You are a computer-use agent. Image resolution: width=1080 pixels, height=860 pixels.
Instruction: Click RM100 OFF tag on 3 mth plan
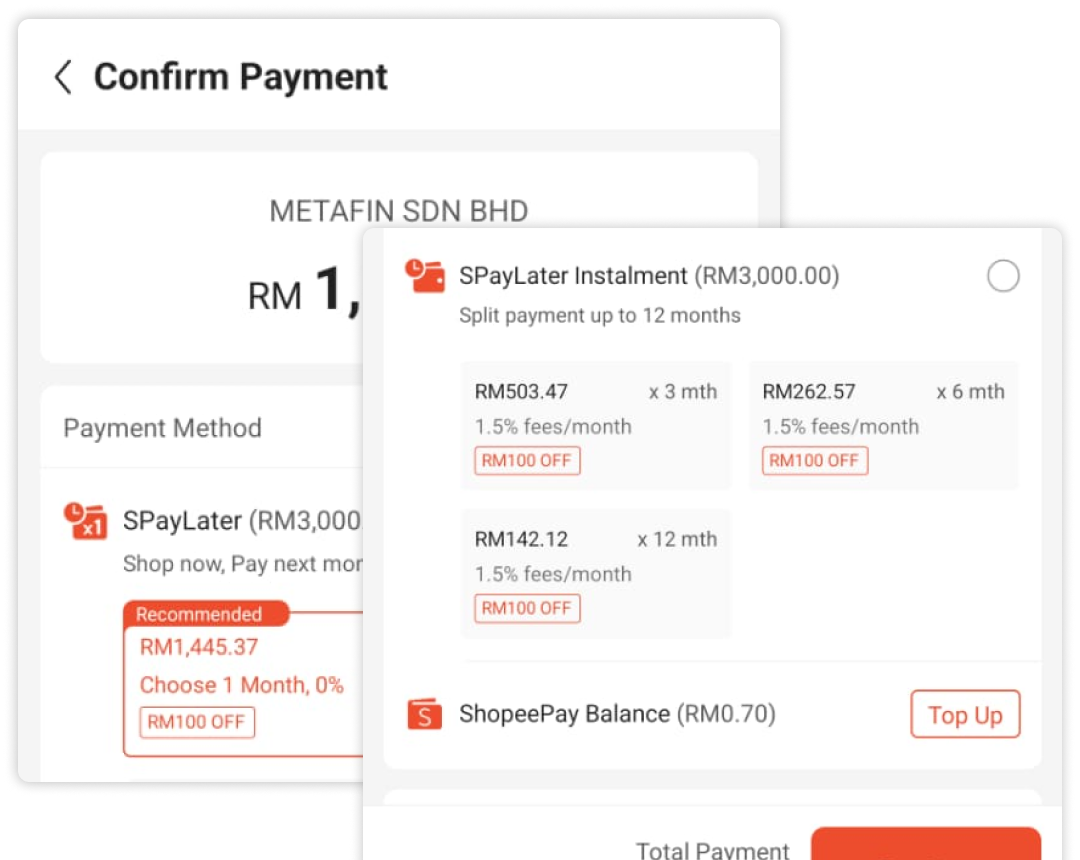pos(527,461)
